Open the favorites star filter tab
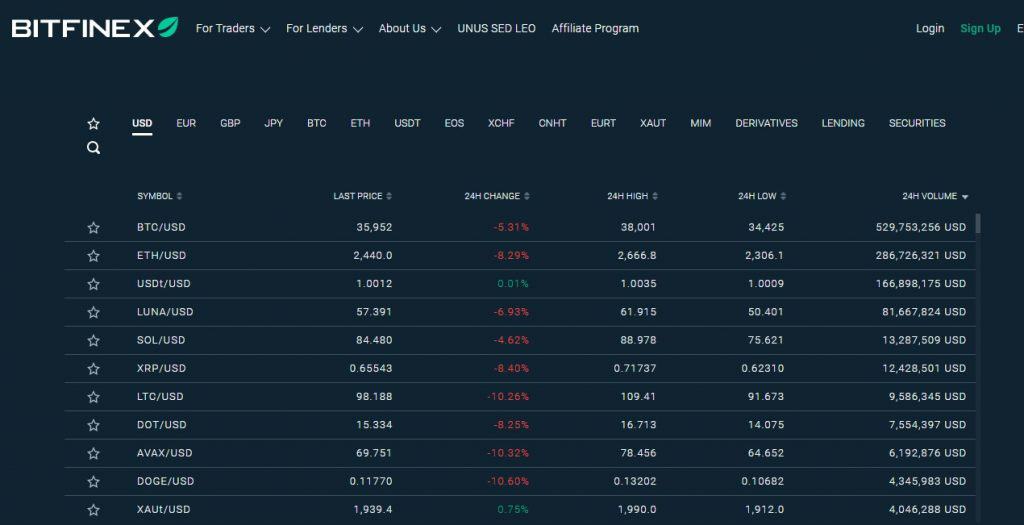This screenshot has height=525, width=1024. click(x=93, y=123)
